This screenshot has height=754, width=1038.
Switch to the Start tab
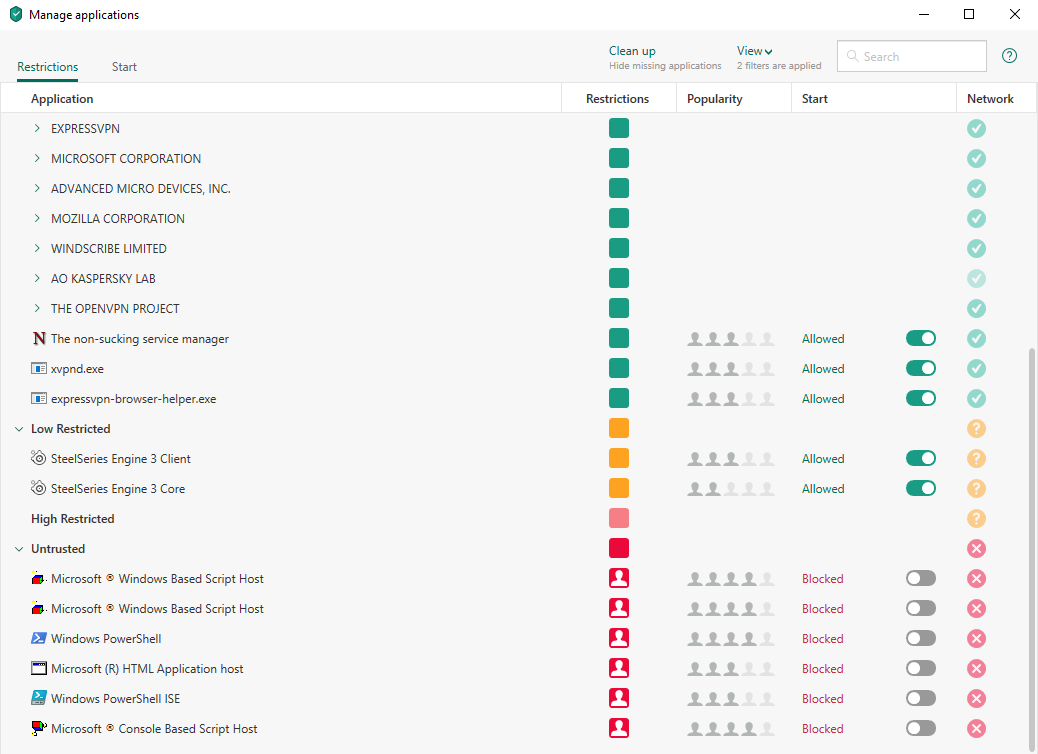coord(124,67)
